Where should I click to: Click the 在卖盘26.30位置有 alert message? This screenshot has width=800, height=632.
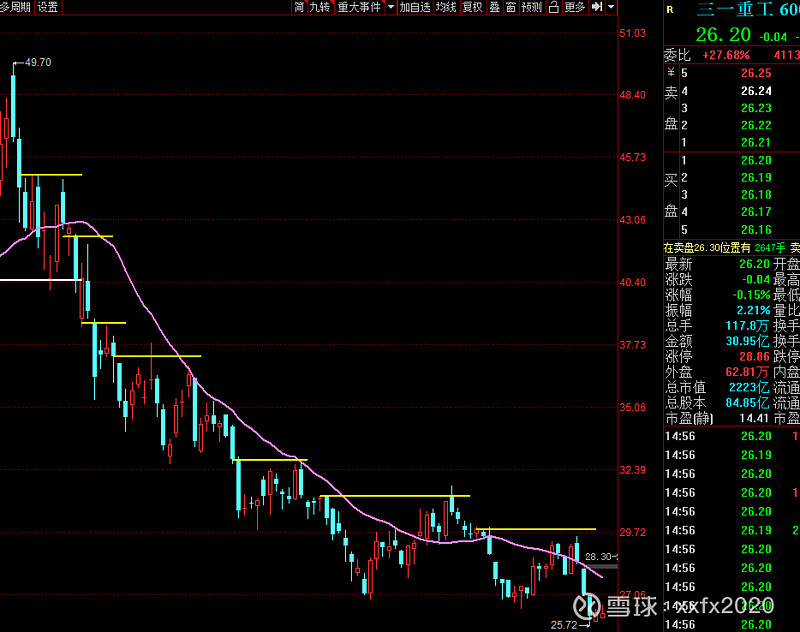point(707,248)
